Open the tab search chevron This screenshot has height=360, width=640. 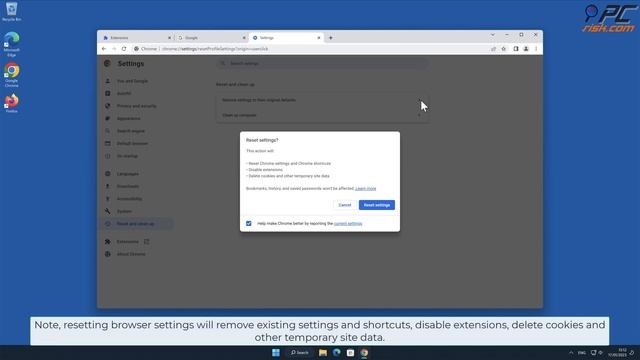point(493,35)
